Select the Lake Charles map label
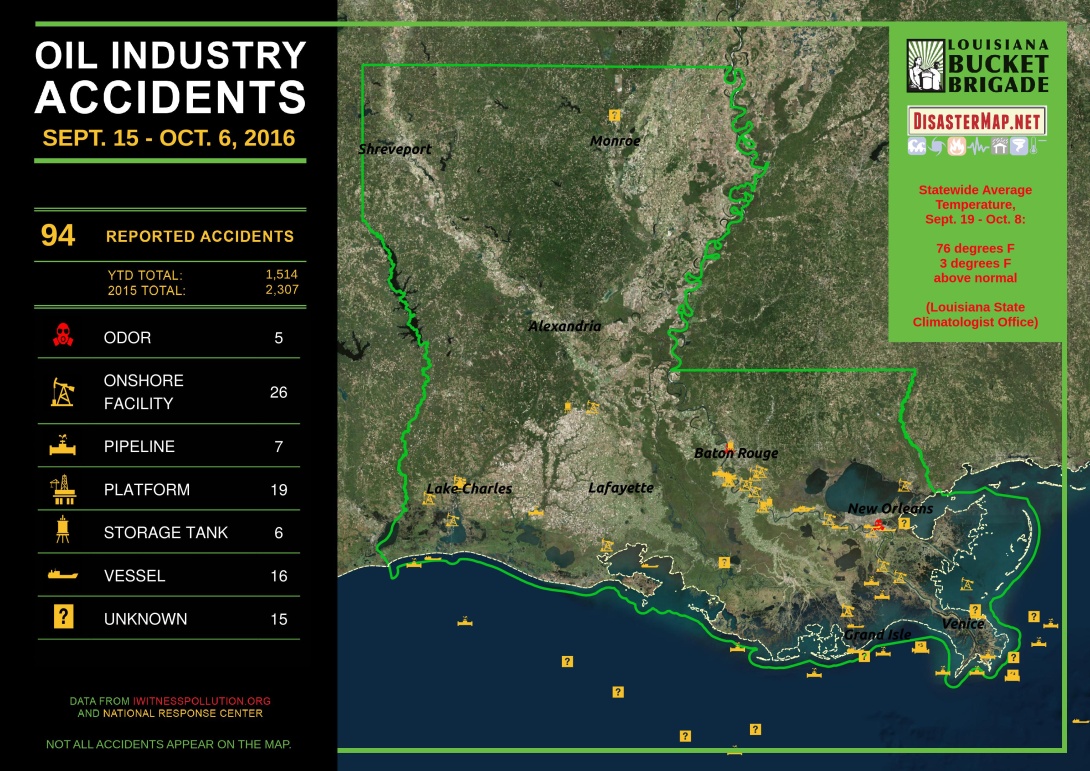This screenshot has width=1090, height=771. pos(469,489)
